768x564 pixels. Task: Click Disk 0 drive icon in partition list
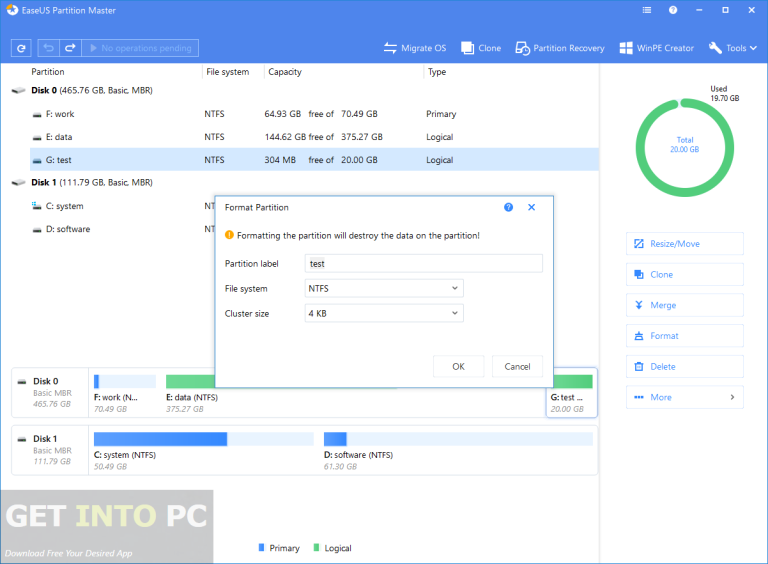[x=18, y=91]
